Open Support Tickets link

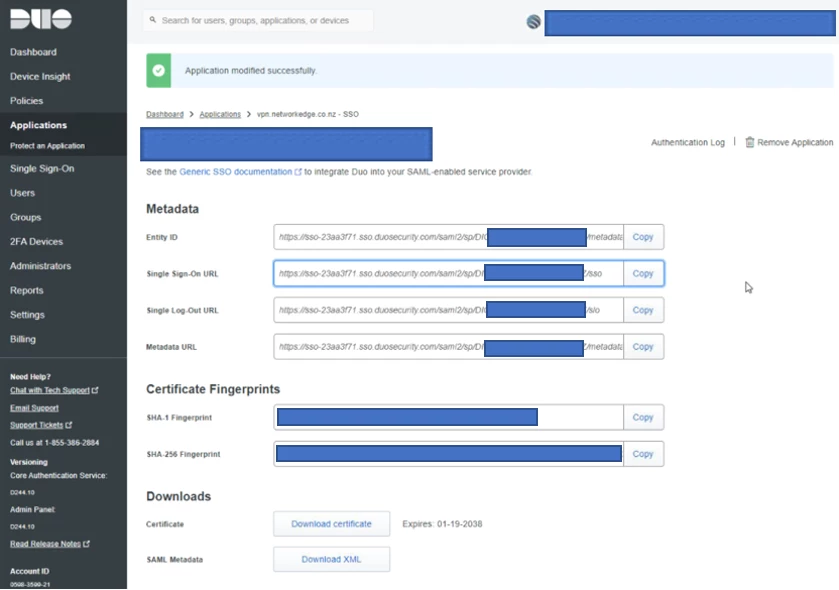[x=36, y=425]
